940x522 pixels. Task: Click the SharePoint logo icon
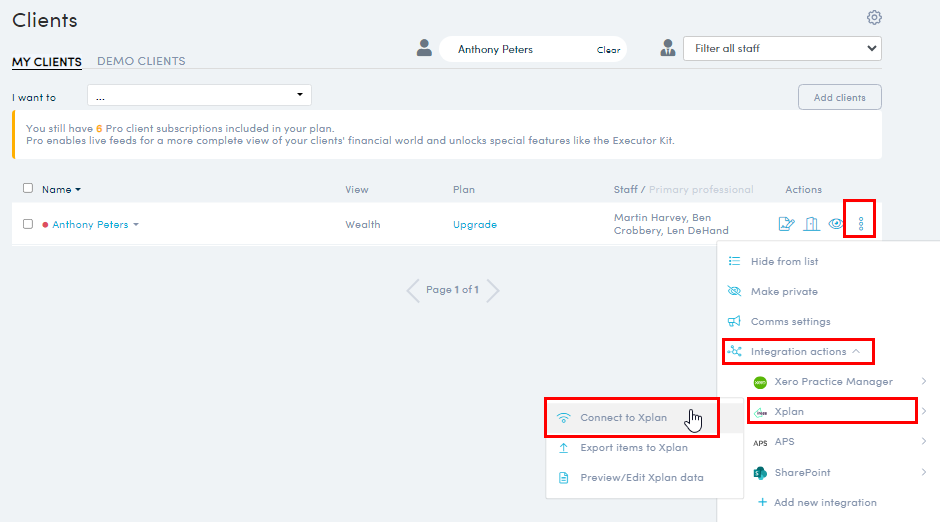click(x=760, y=472)
